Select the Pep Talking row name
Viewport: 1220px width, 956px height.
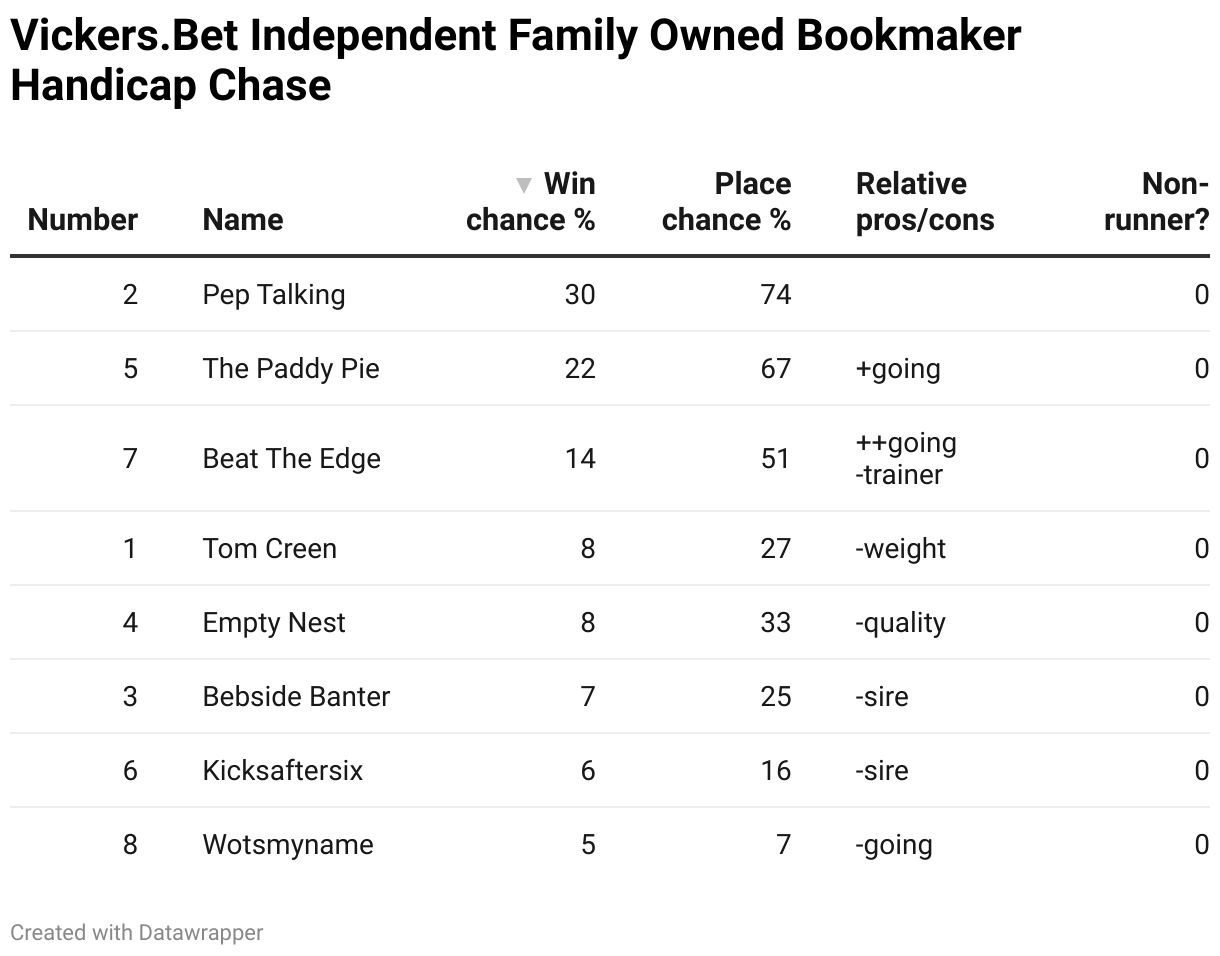click(274, 295)
